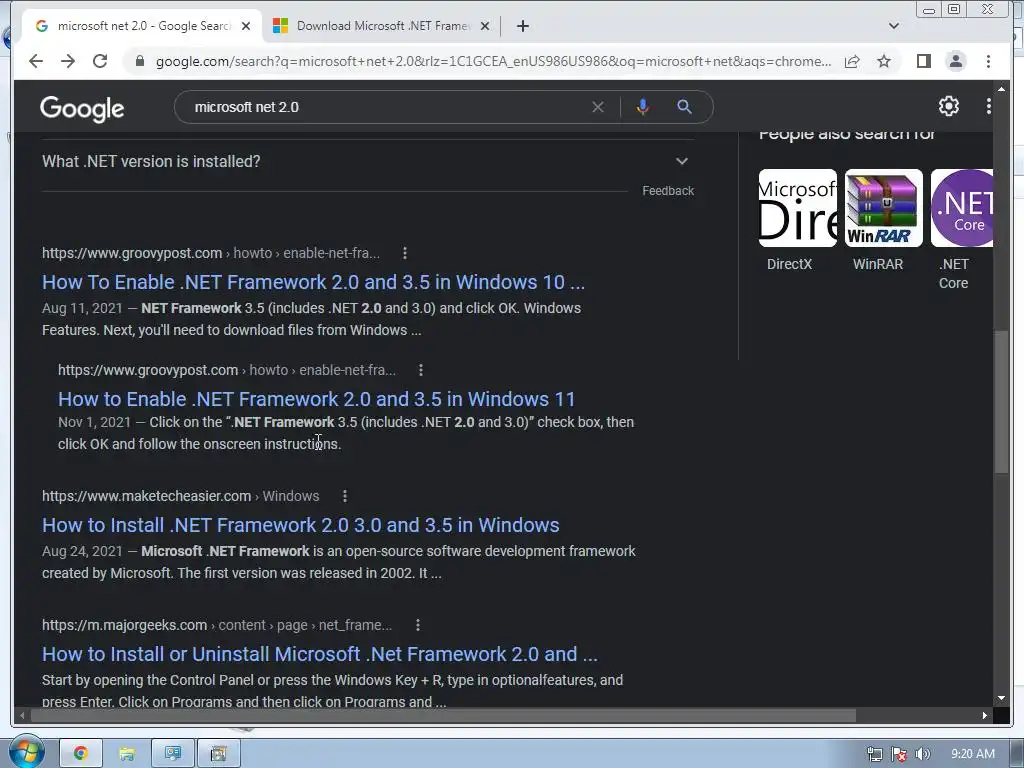The width and height of the screenshot is (1024, 768).
Task: Open Google apps three-dot menu
Action: tap(988, 106)
